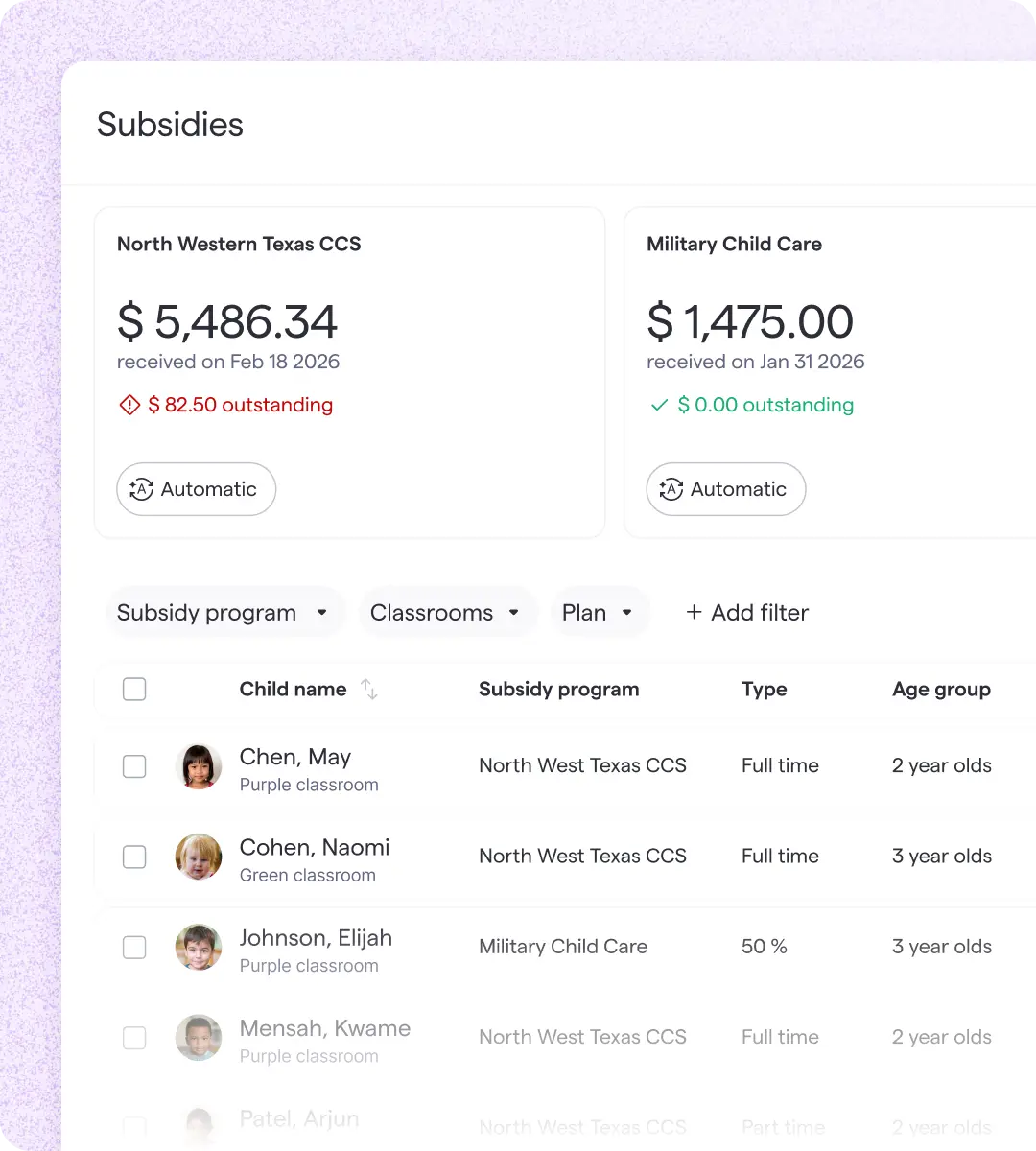Open the Classrooms filter dropdown
Viewport: 1036px width, 1151px height.
pos(447,612)
